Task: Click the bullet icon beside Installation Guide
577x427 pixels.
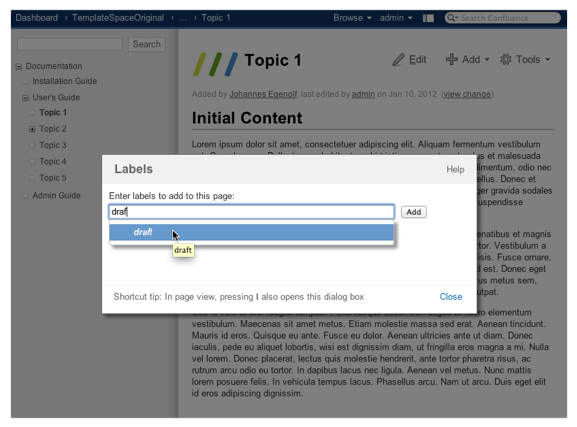Action: click(25, 81)
